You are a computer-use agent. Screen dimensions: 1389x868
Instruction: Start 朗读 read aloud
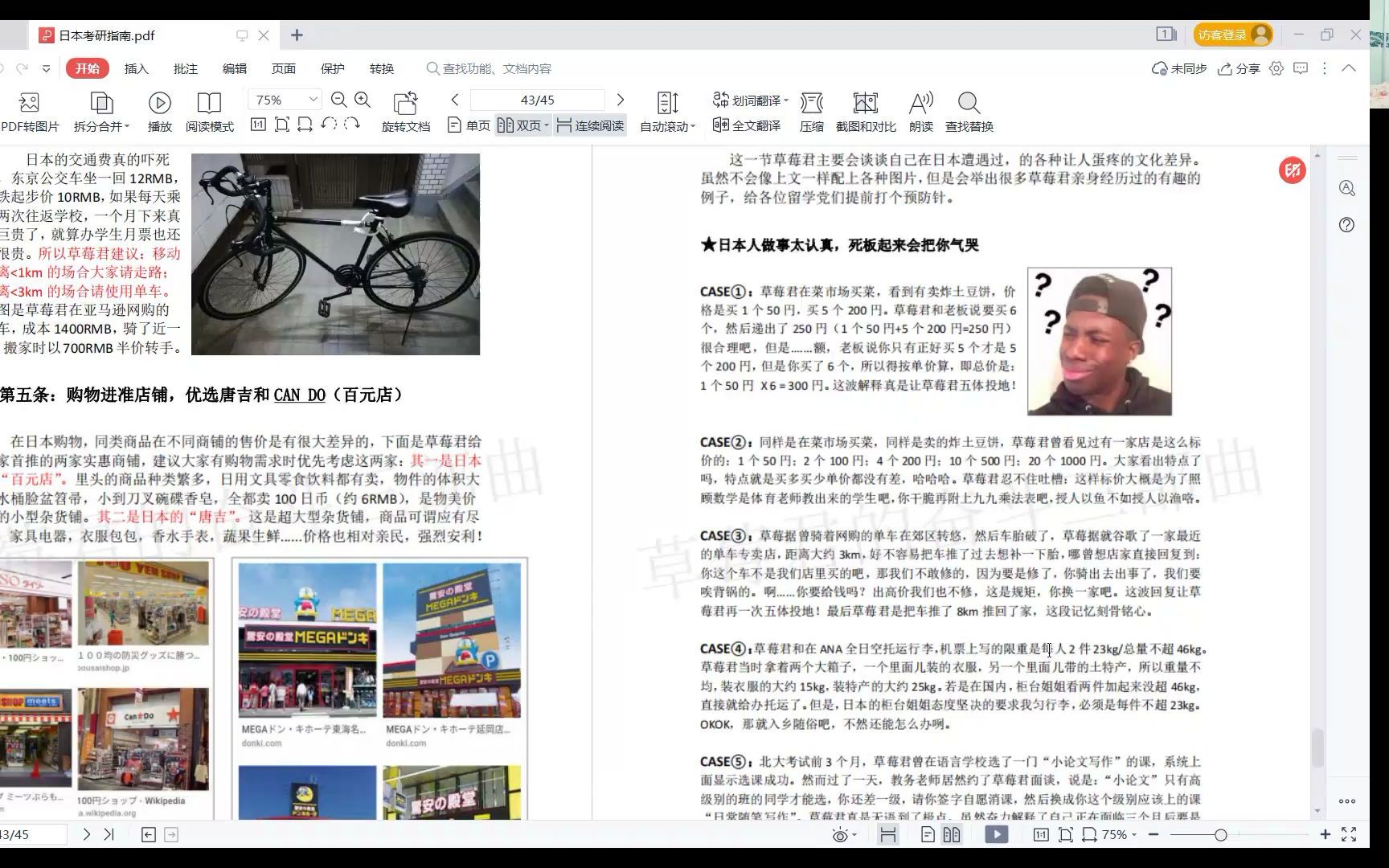click(x=921, y=111)
